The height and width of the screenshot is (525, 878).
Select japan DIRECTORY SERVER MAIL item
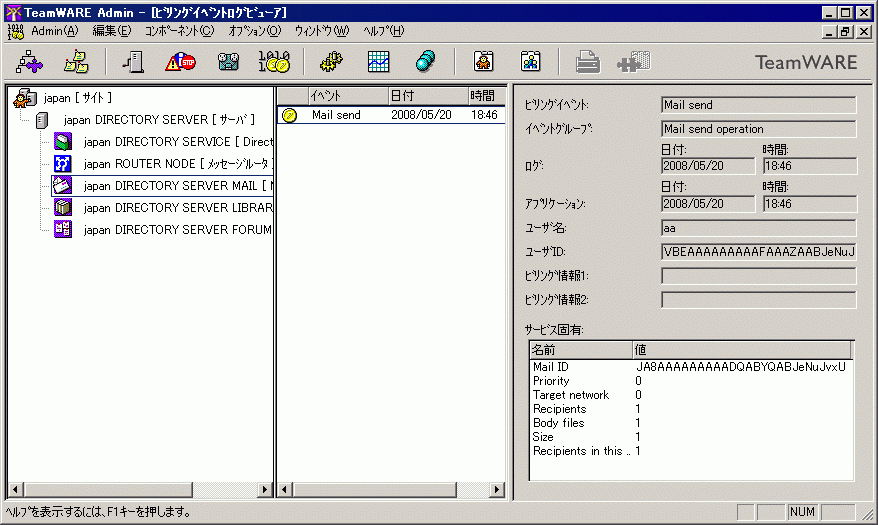point(178,185)
